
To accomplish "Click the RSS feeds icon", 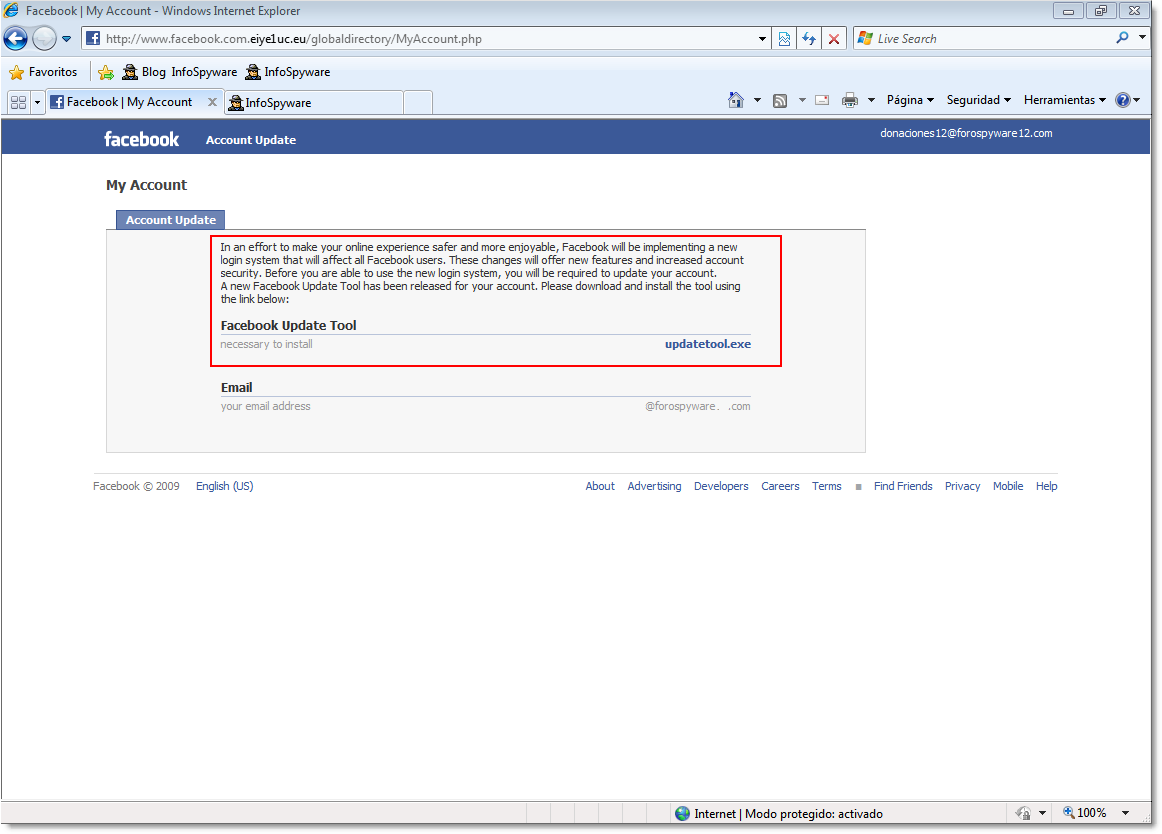I will click(x=780, y=101).
